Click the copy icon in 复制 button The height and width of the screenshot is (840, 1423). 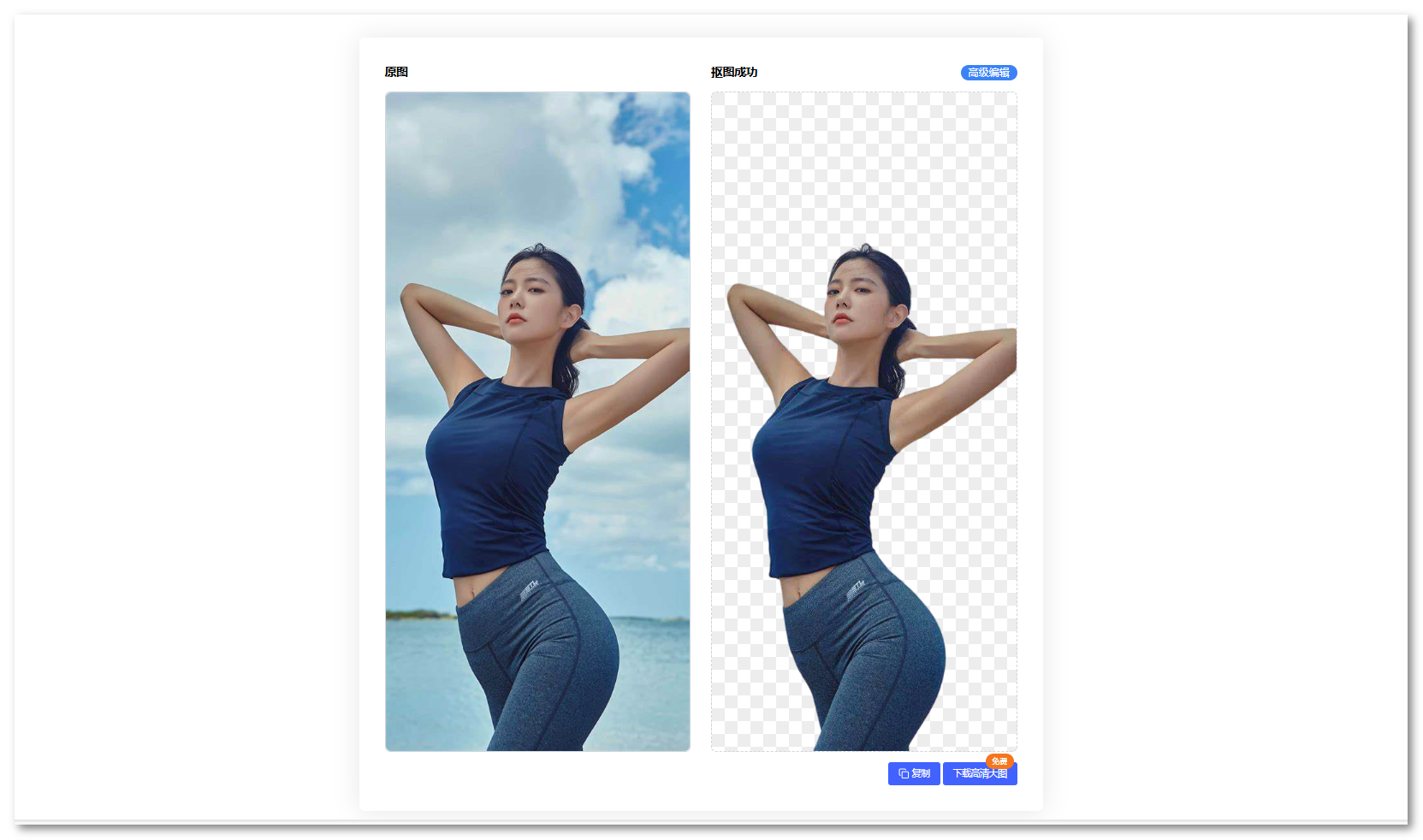tap(904, 773)
